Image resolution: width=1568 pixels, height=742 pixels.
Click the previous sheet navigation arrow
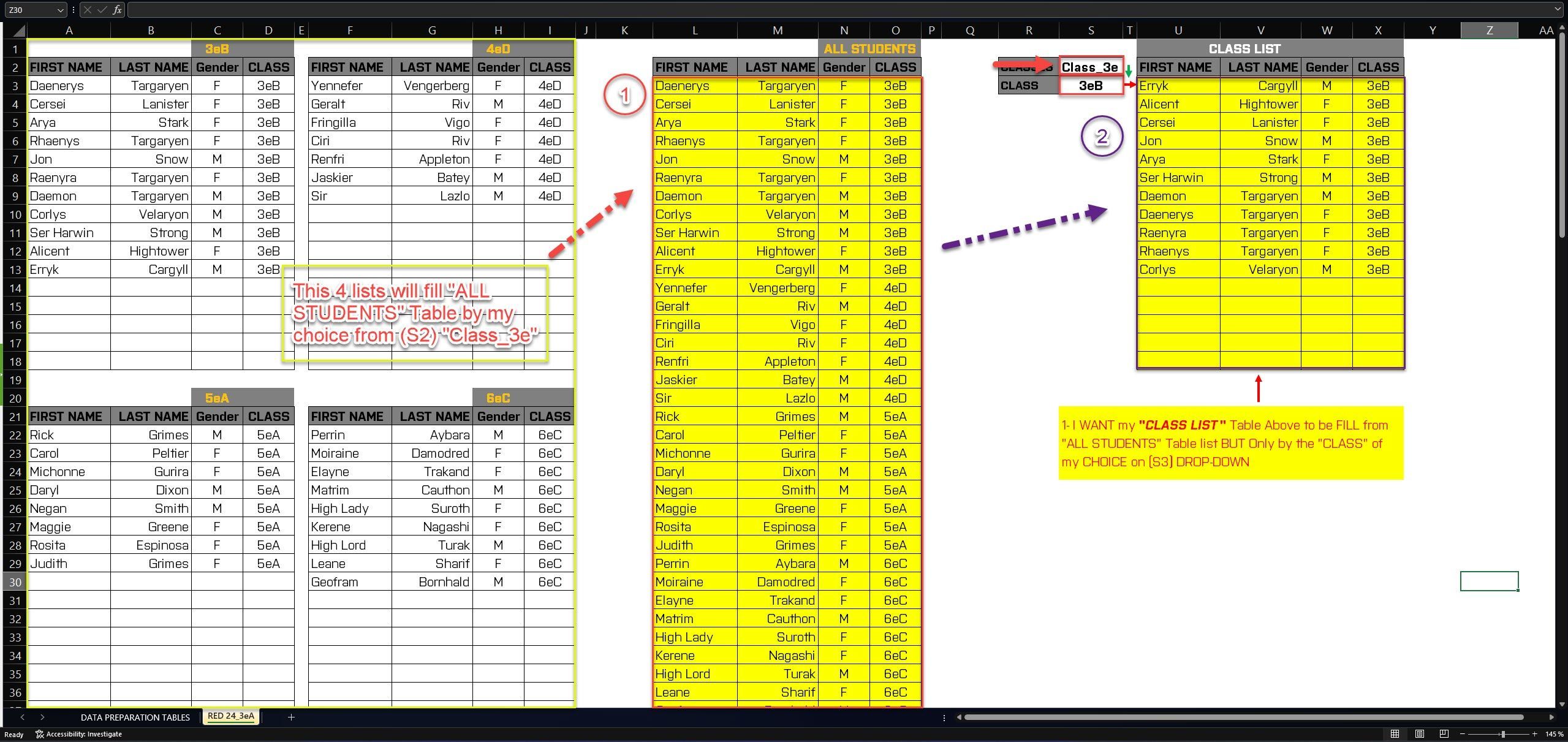point(23,717)
